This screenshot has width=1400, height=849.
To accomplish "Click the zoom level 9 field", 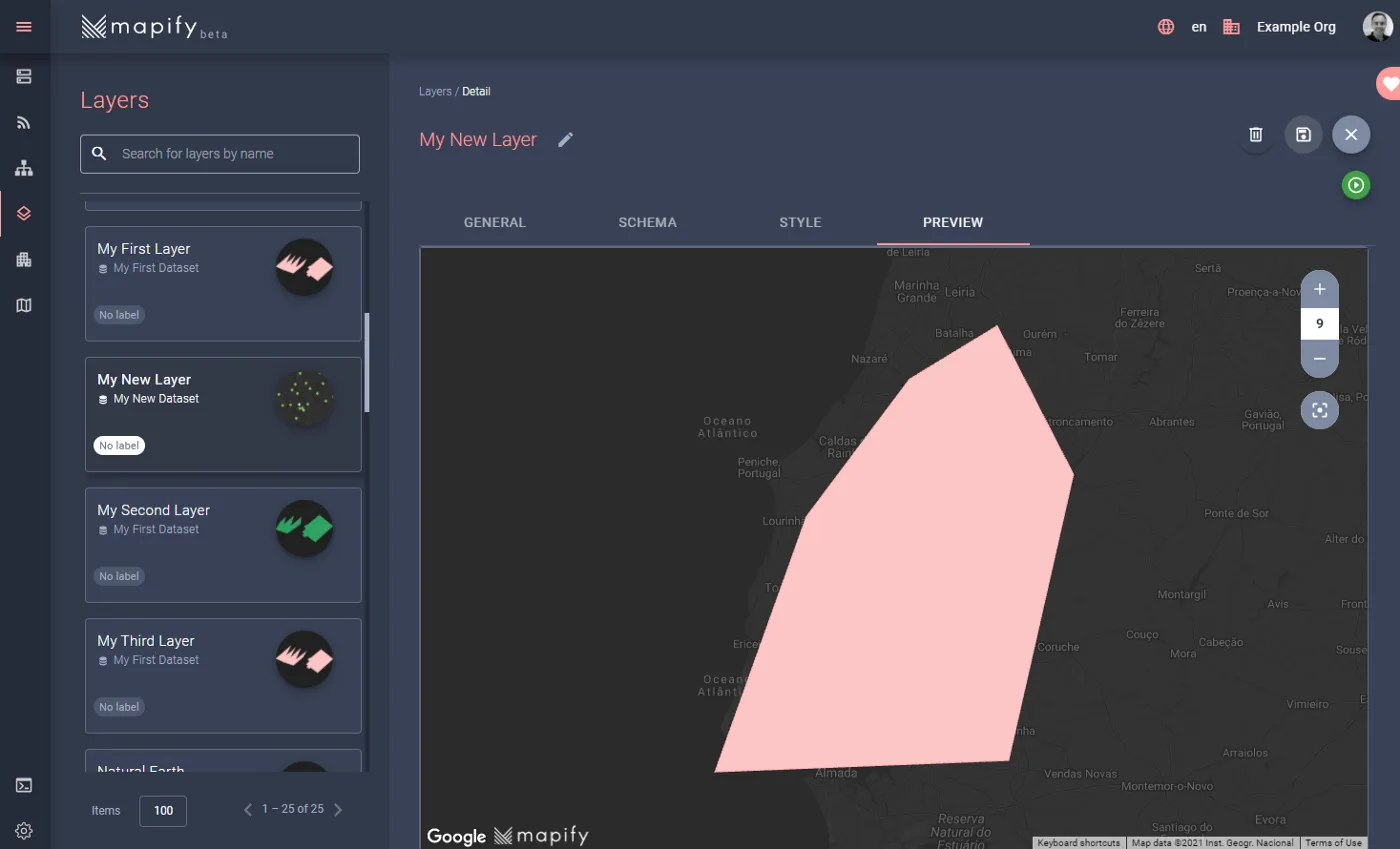I will pyautogui.click(x=1319, y=324).
